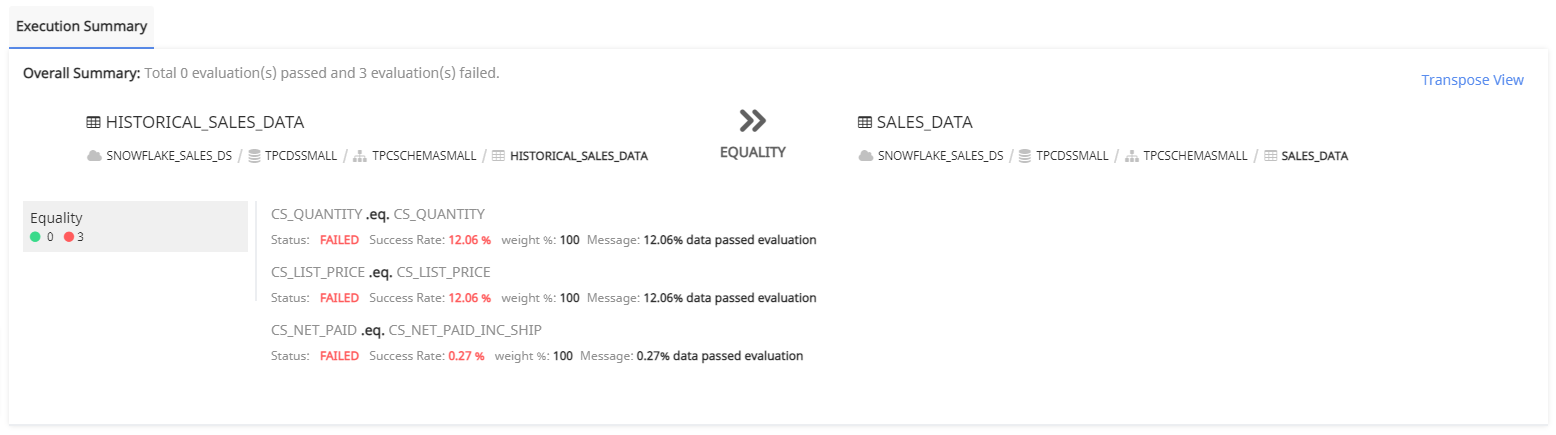Open the bold SALES_DATA breadcrumb table link
This screenshot has width=1556, height=435.
[x=1314, y=156]
